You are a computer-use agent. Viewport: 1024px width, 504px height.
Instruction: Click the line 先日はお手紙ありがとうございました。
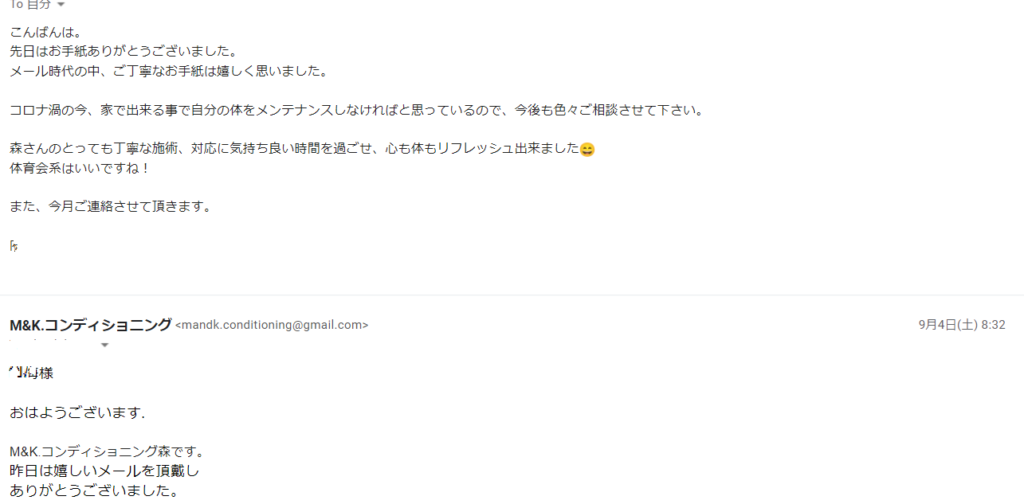tap(123, 51)
